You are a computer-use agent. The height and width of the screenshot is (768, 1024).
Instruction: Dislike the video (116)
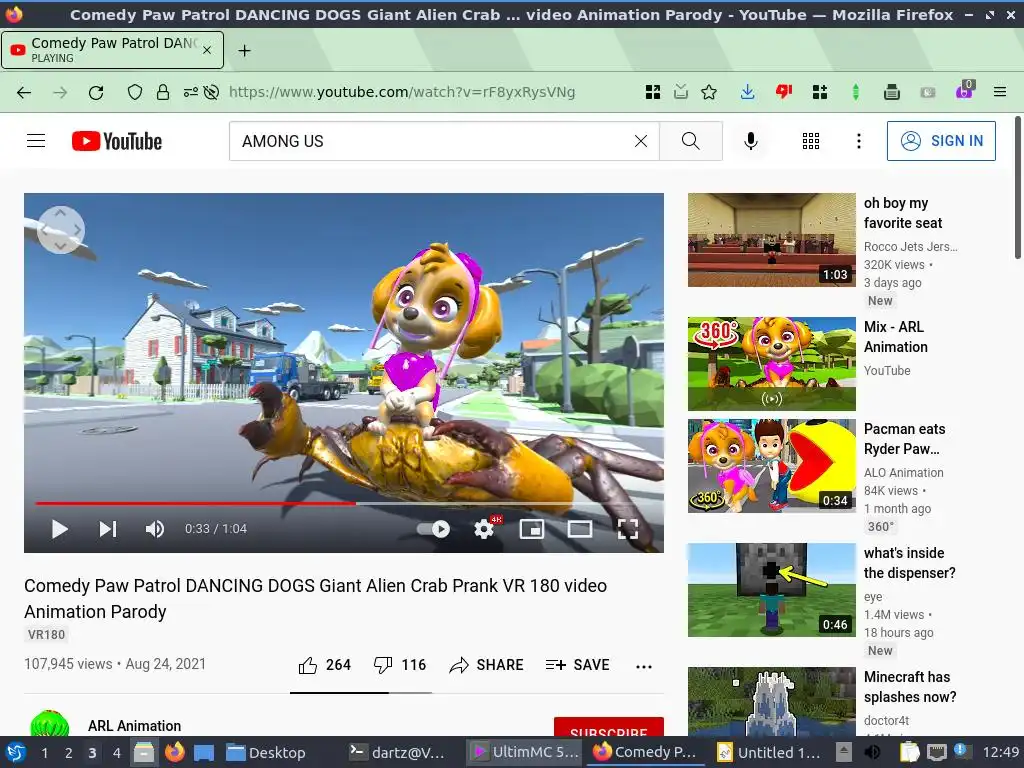[400, 665]
